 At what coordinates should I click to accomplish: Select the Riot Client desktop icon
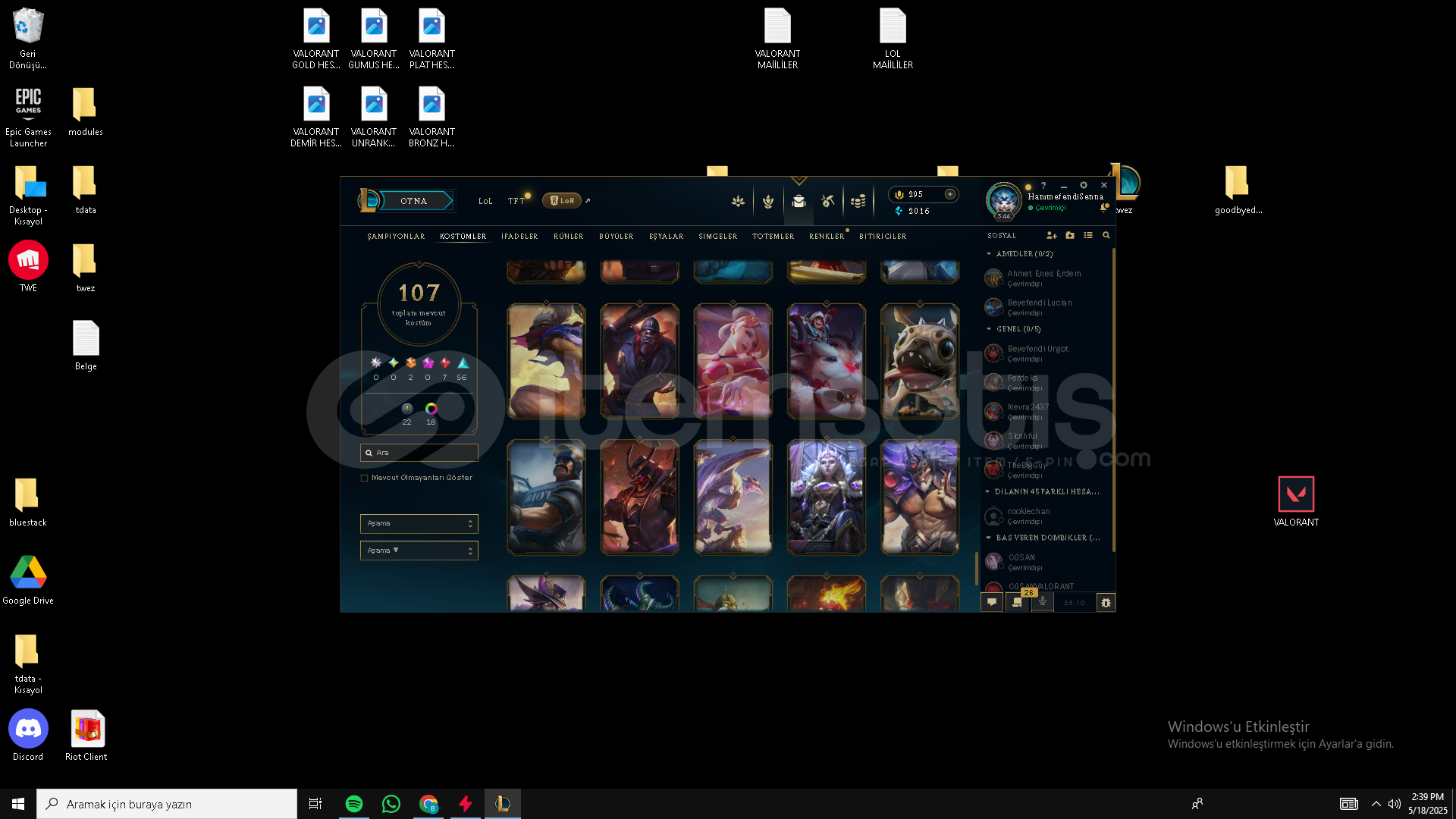point(86,736)
